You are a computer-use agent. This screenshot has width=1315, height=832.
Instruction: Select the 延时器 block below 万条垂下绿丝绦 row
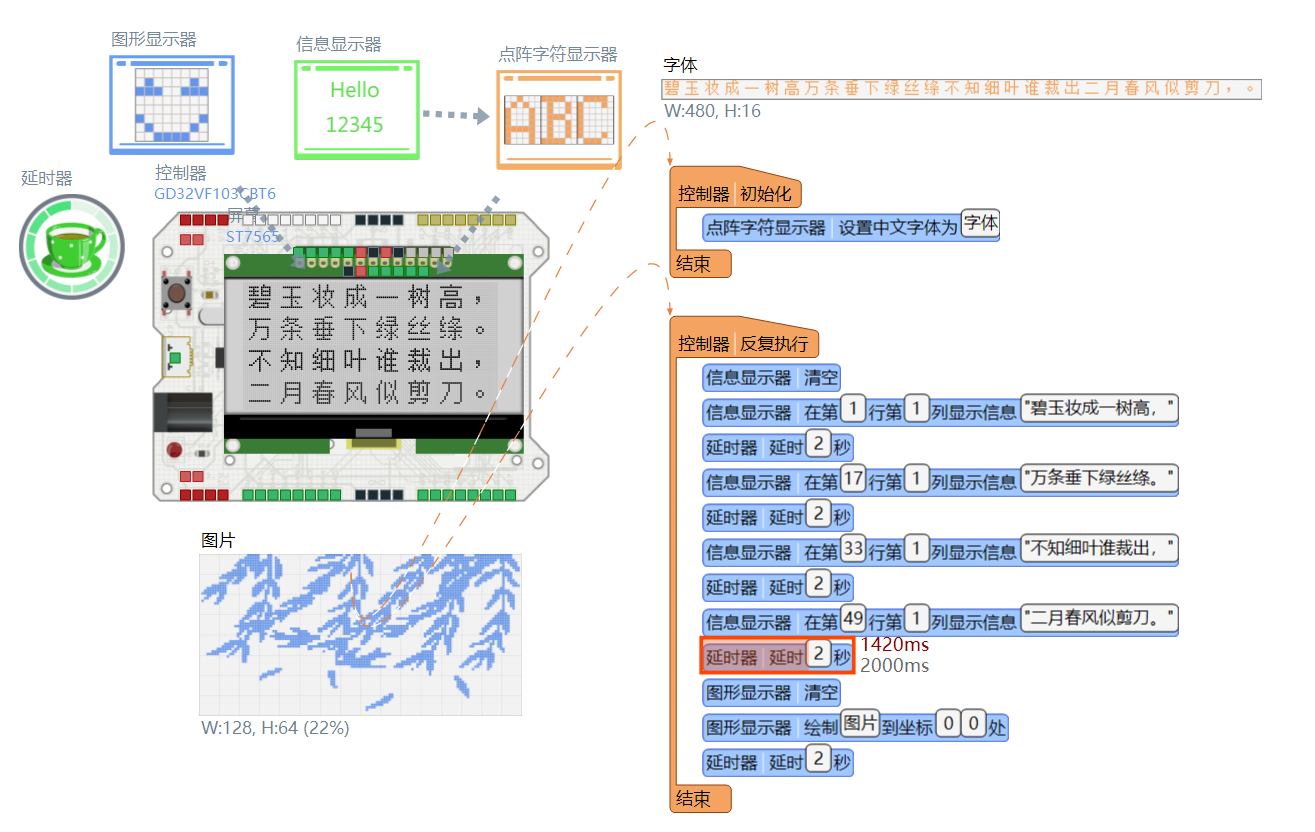(778, 516)
